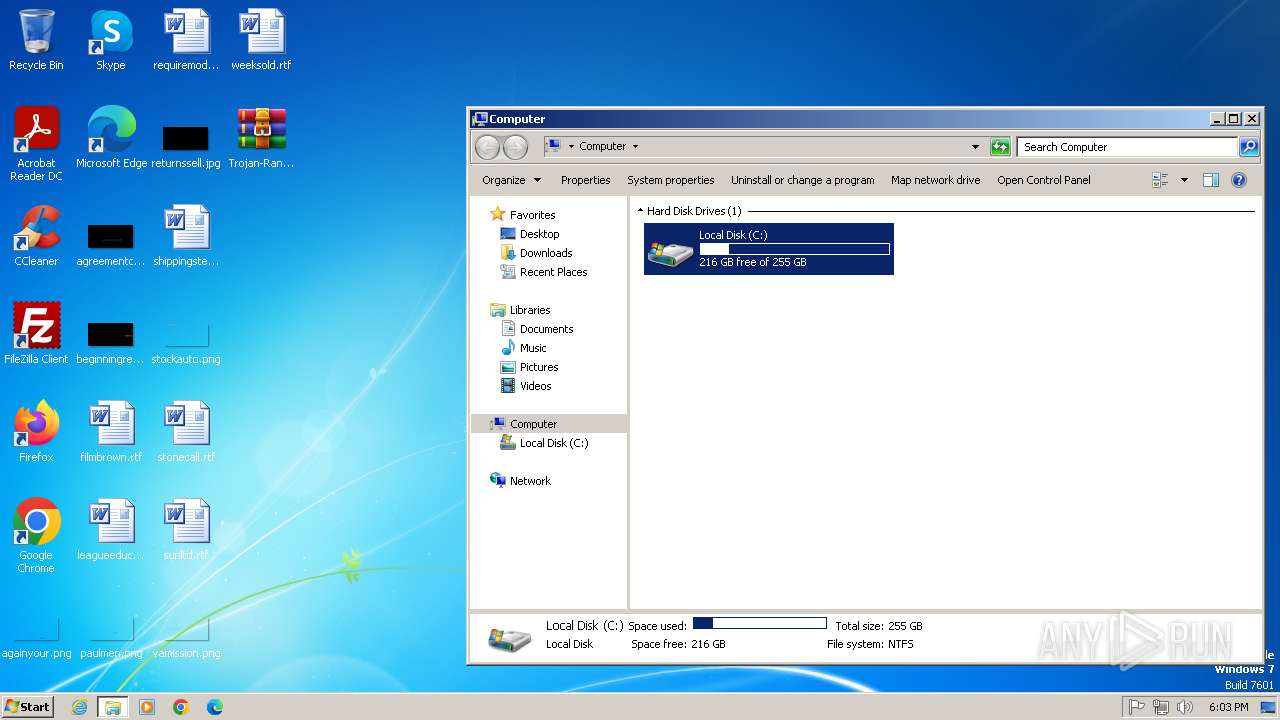This screenshot has width=1280, height=720.
Task: Click the change your view icon
Action: pyautogui.click(x=1160, y=180)
